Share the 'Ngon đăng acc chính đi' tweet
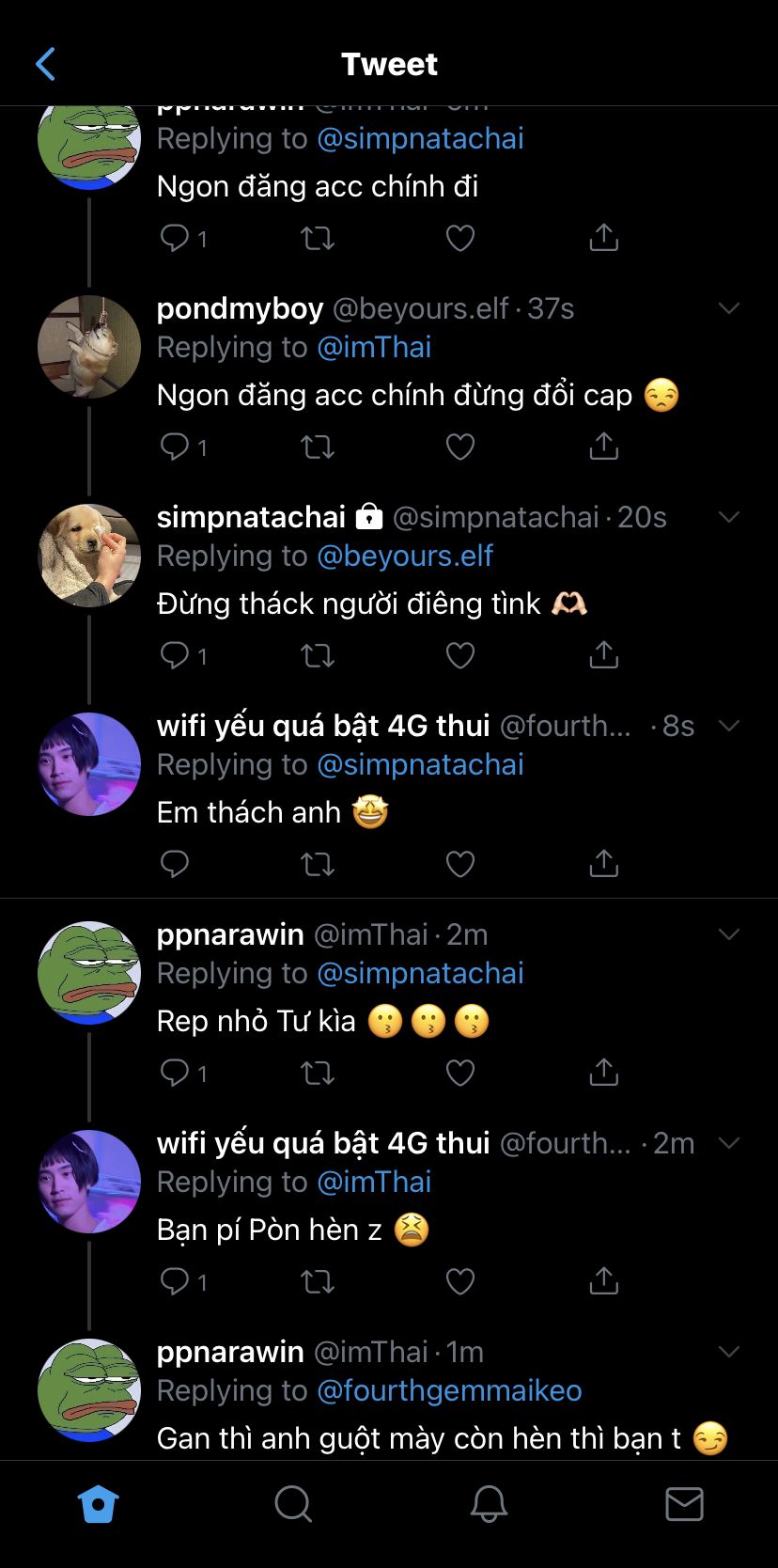Image resolution: width=778 pixels, height=1568 pixels. click(x=603, y=238)
